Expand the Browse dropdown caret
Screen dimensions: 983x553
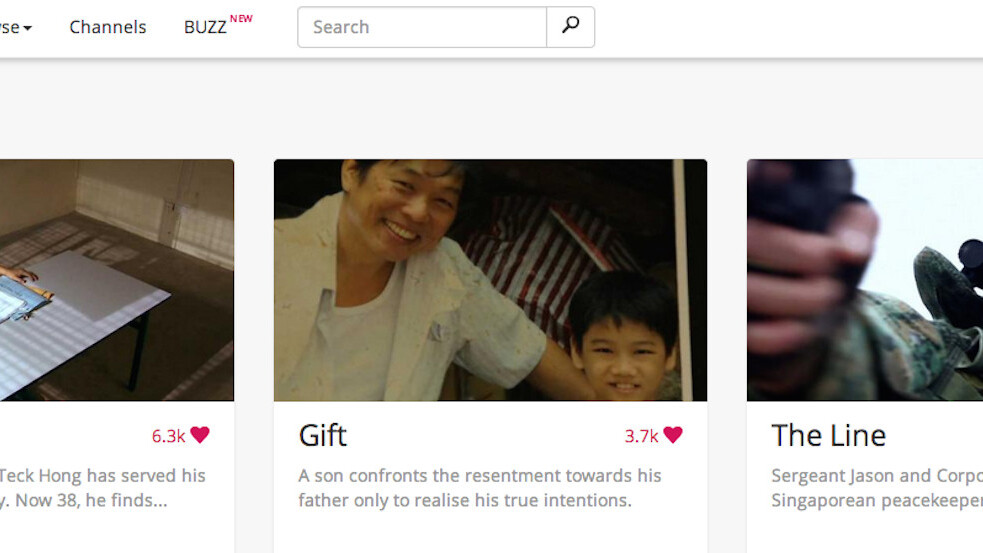27,28
